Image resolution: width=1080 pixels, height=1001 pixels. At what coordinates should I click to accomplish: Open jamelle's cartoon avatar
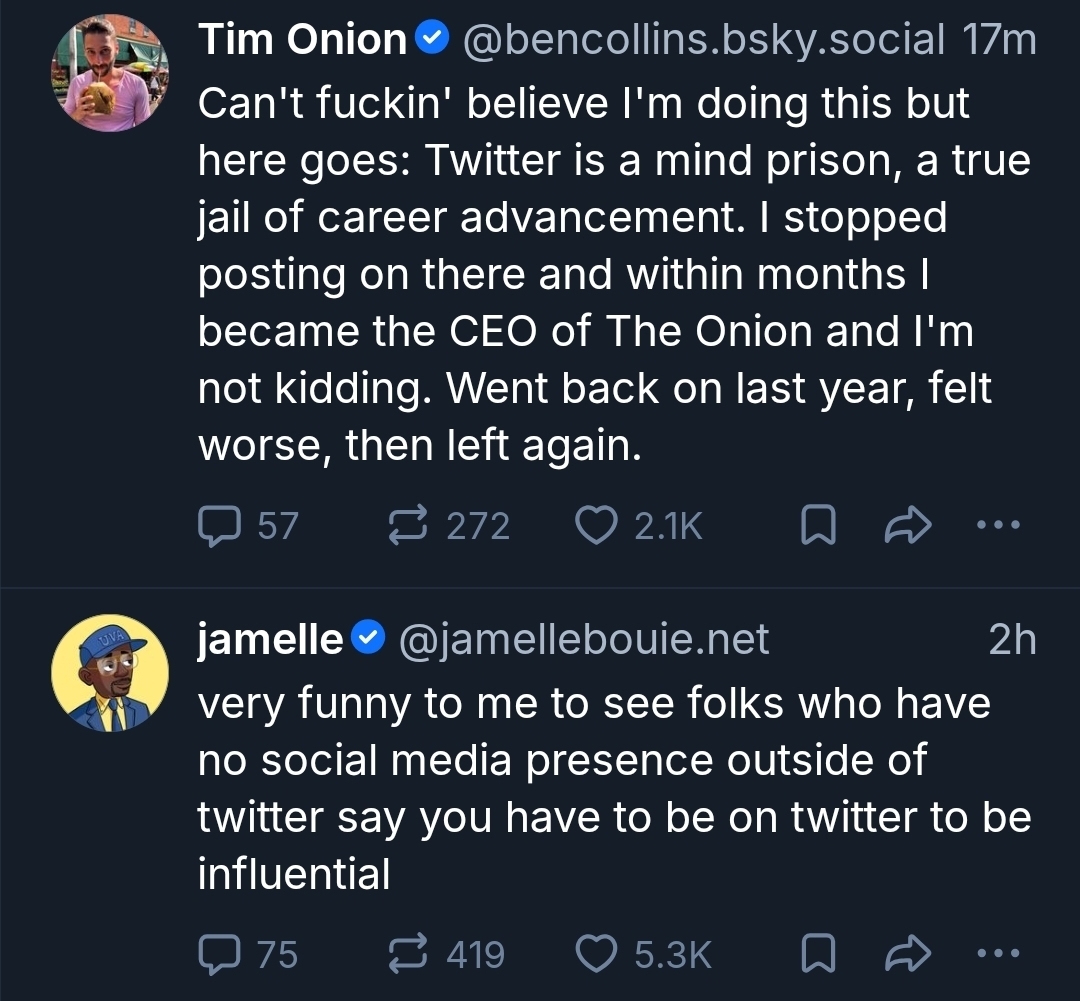tap(110, 673)
